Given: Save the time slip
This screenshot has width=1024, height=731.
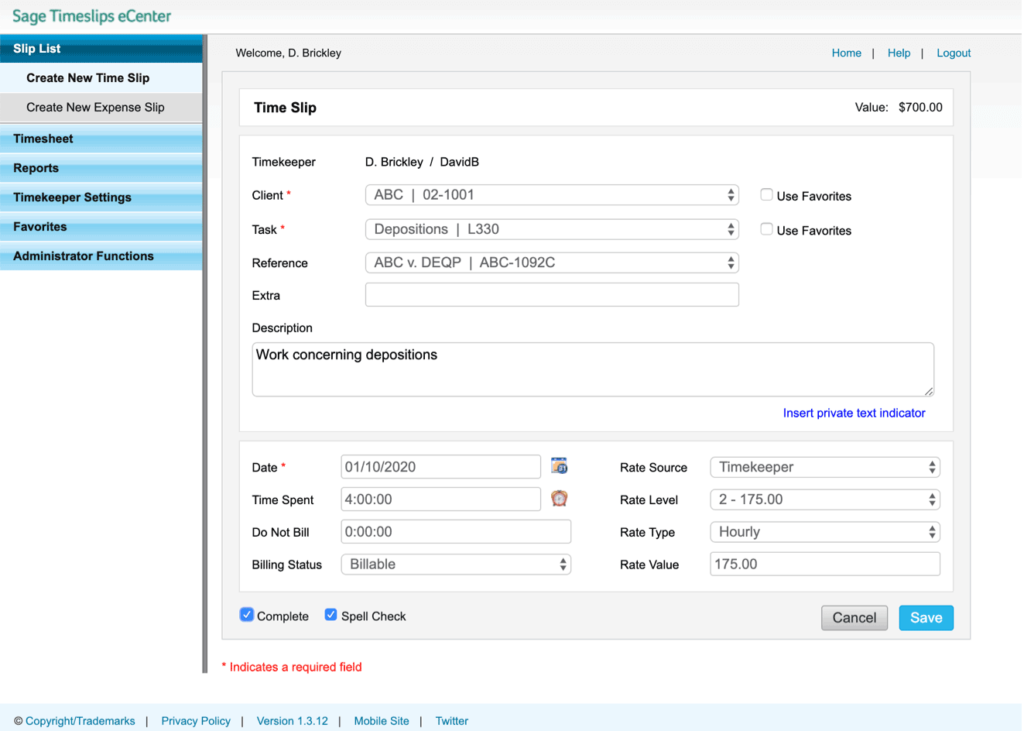Looking at the screenshot, I should [925, 617].
